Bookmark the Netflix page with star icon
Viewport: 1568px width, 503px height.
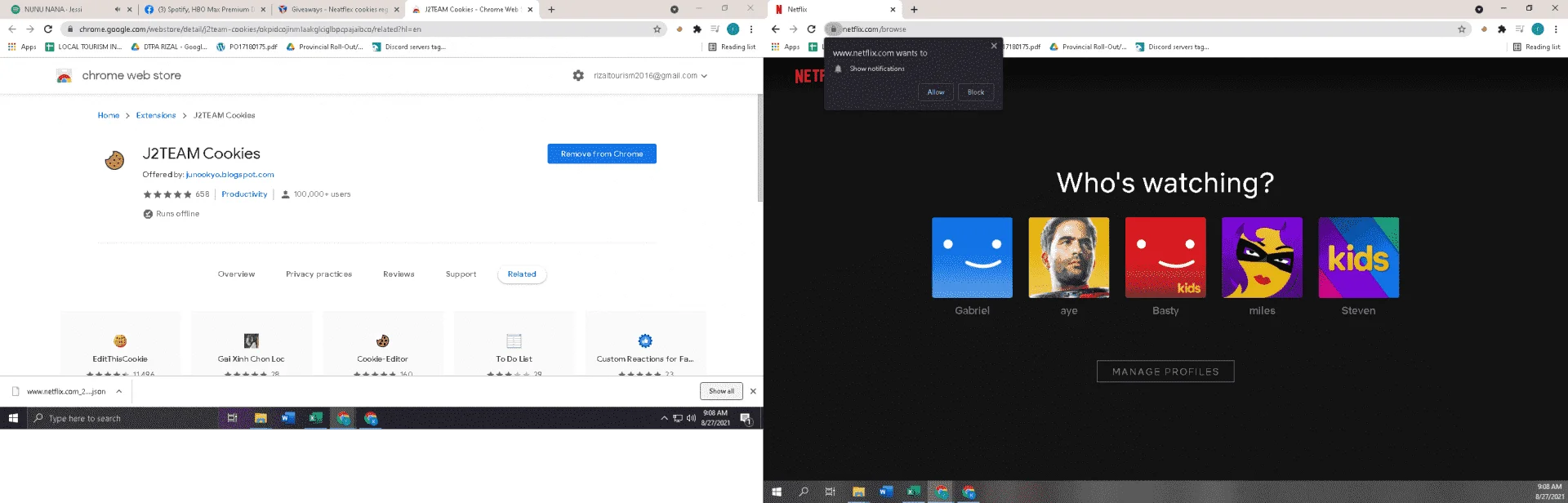pos(1462,29)
